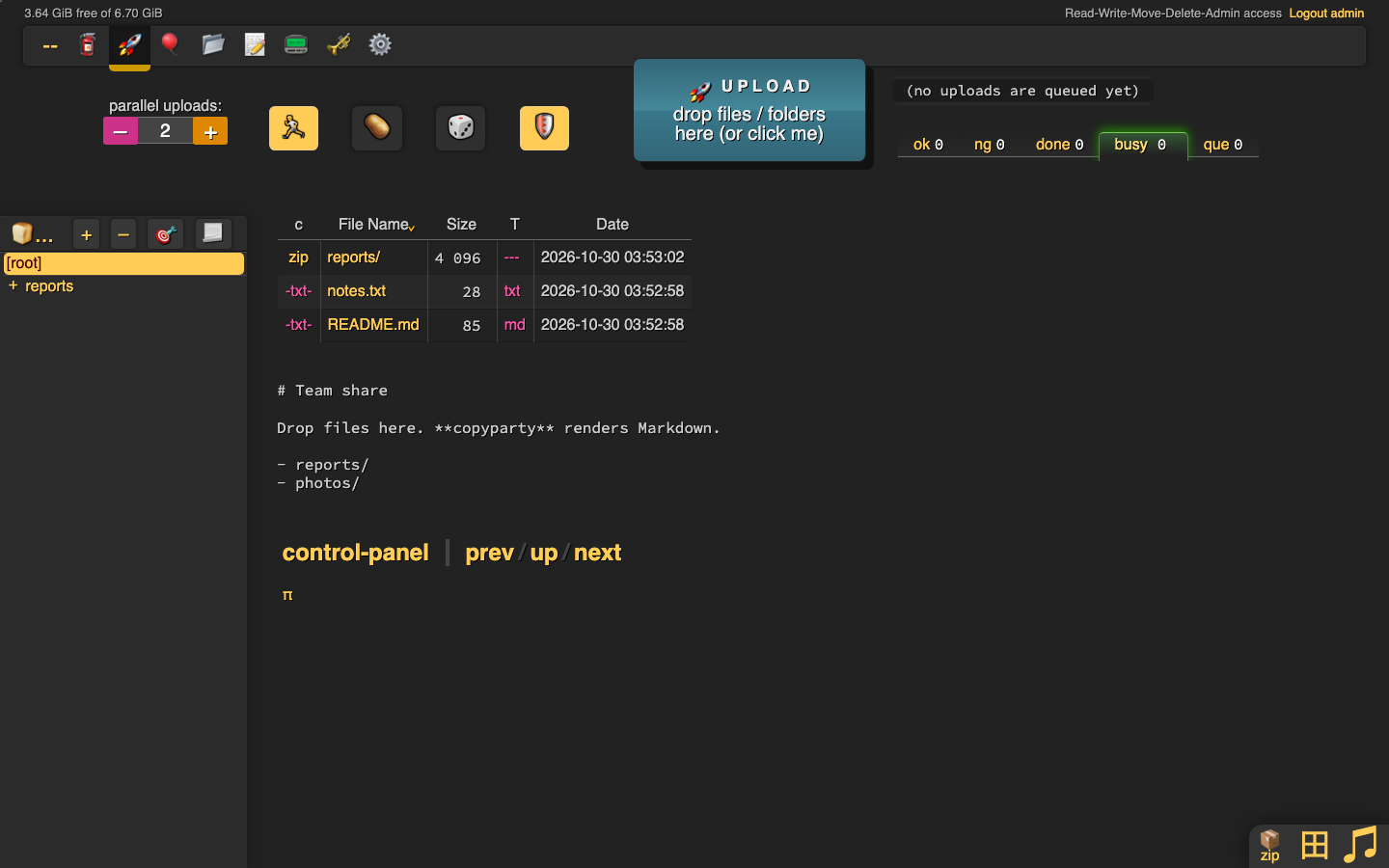Toggle the potato mode button

click(377, 128)
